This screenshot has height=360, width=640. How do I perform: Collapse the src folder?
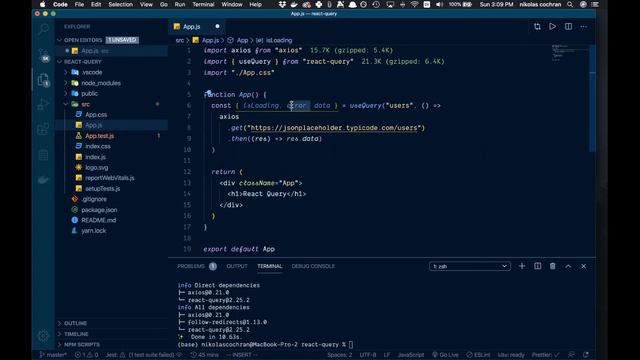pyautogui.click(x=85, y=104)
